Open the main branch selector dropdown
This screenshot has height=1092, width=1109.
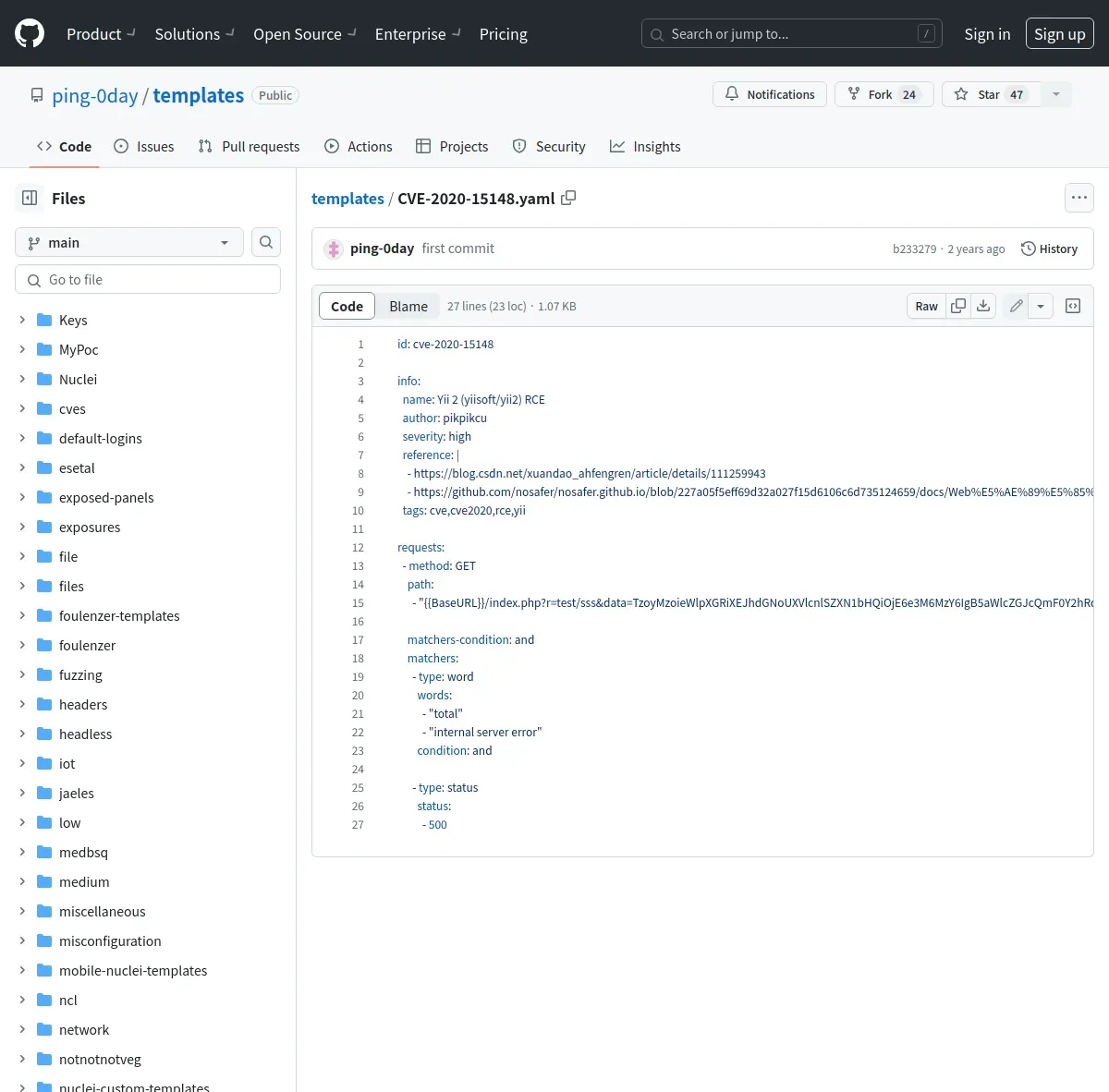pos(129,242)
